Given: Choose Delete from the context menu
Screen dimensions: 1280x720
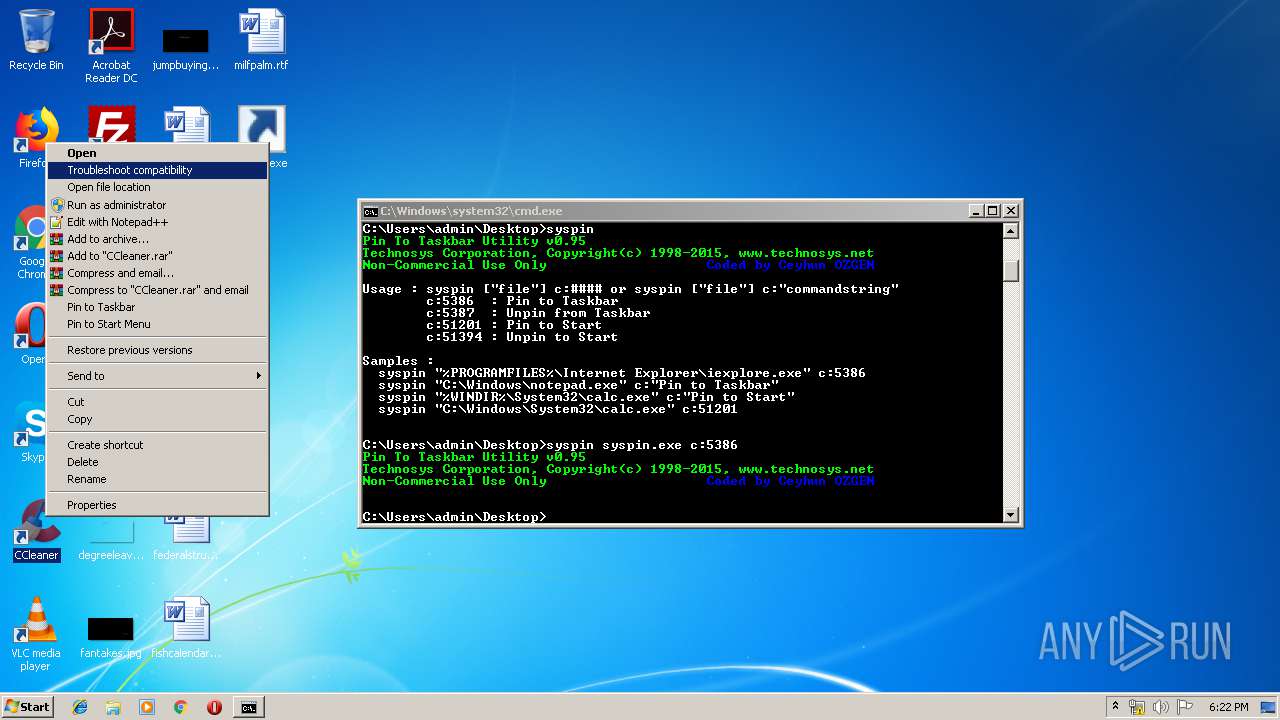Looking at the screenshot, I should point(158,462).
